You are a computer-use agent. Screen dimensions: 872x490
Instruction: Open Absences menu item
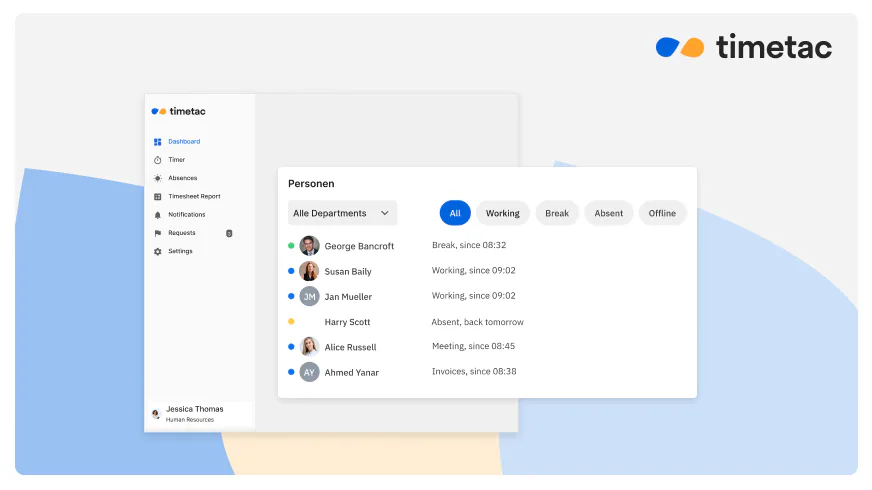click(x=182, y=178)
